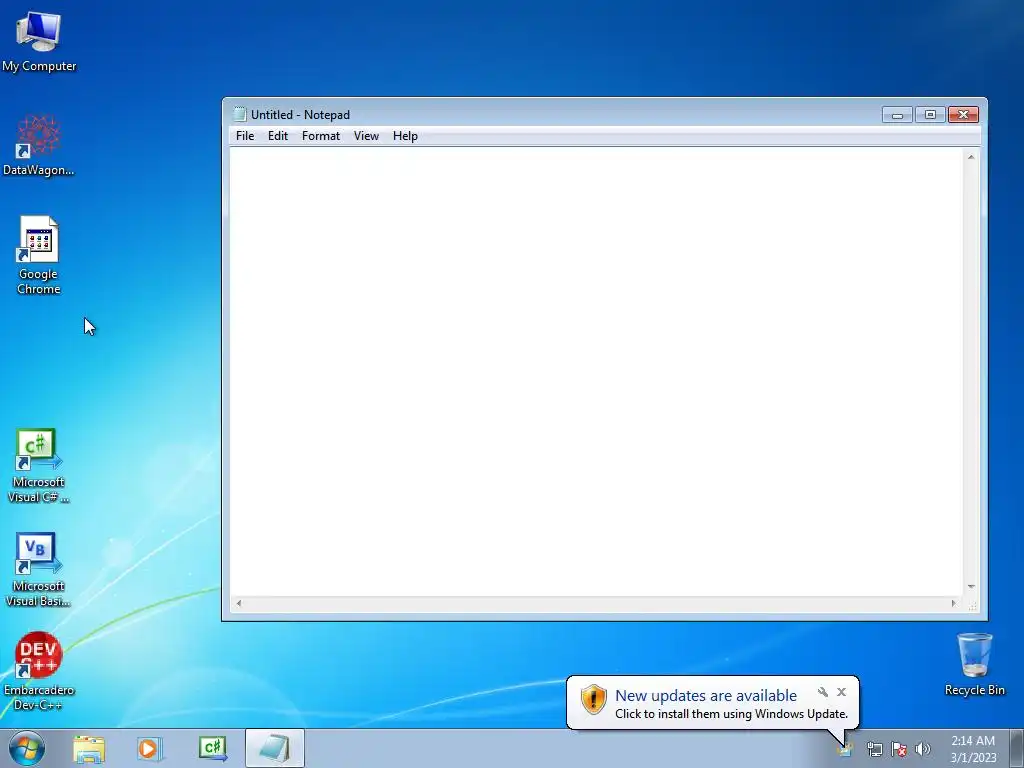Open the Help menu in Notepad
The height and width of the screenshot is (768, 1024).
tap(405, 136)
